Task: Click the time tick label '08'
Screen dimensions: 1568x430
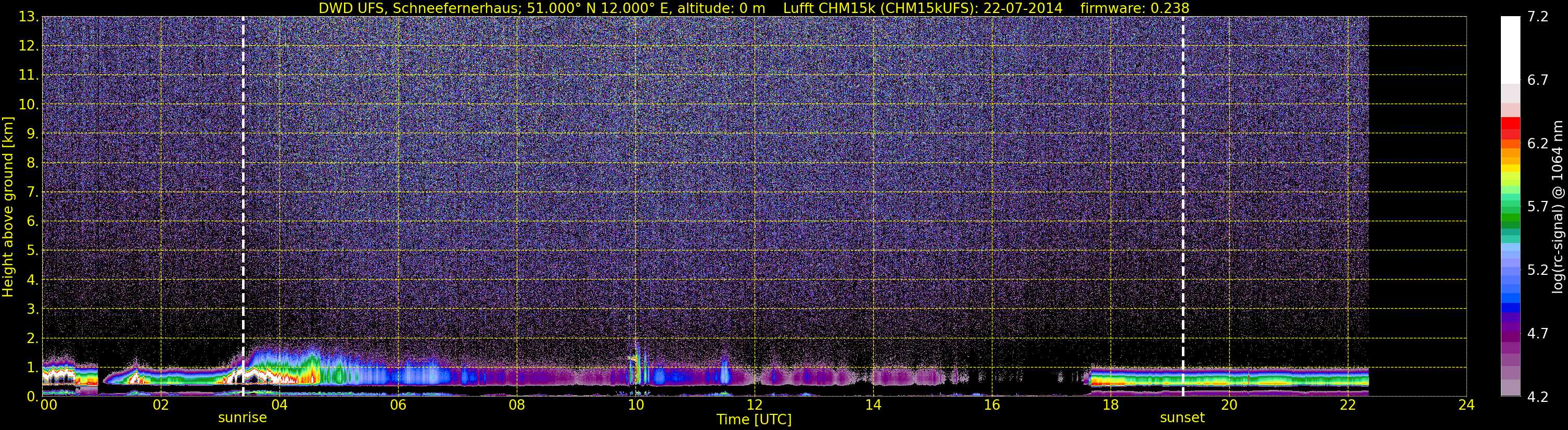Action: 516,406
